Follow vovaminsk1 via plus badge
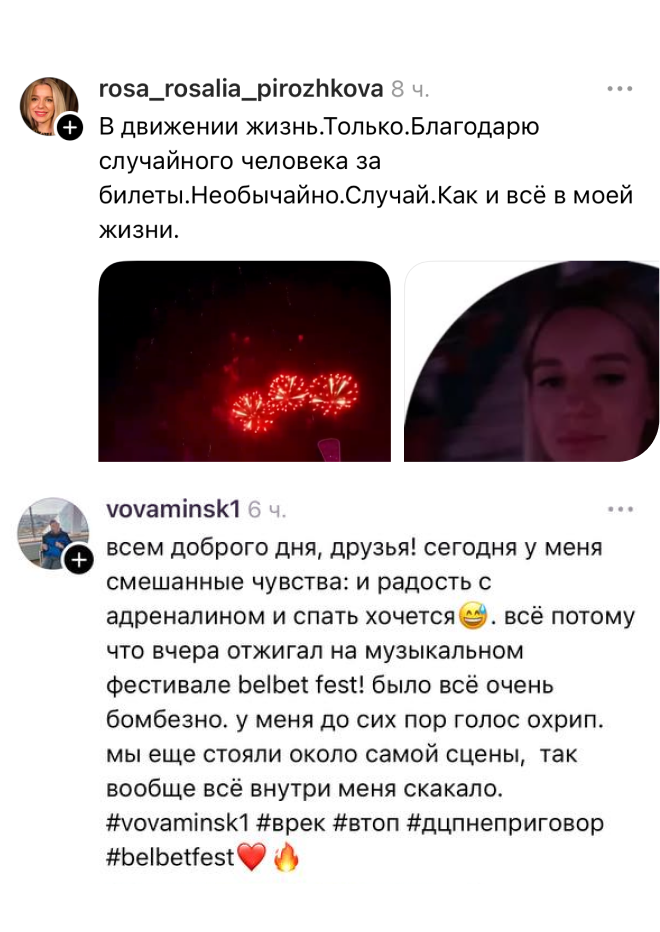Viewport: 660px width, 932px height. [x=78, y=560]
